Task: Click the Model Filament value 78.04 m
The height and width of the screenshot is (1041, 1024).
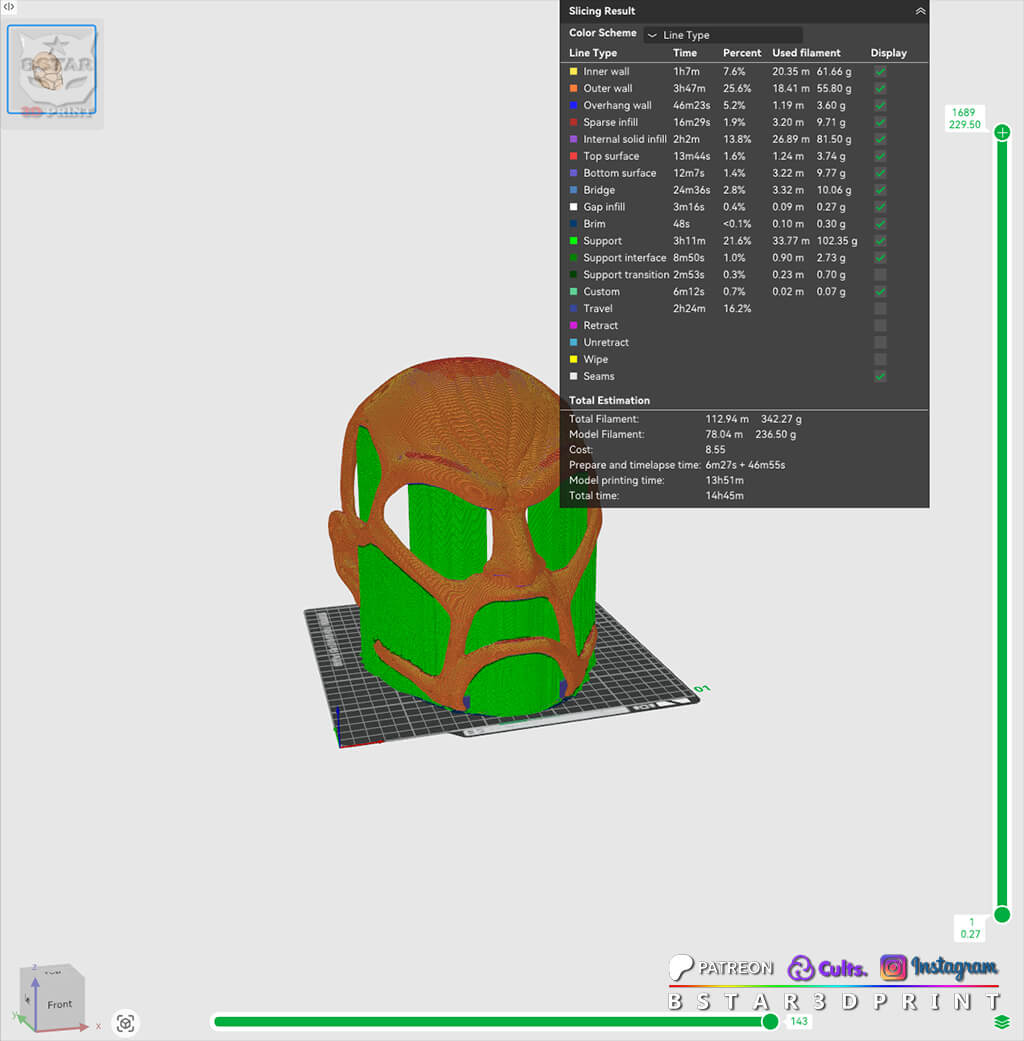Action: click(x=724, y=434)
